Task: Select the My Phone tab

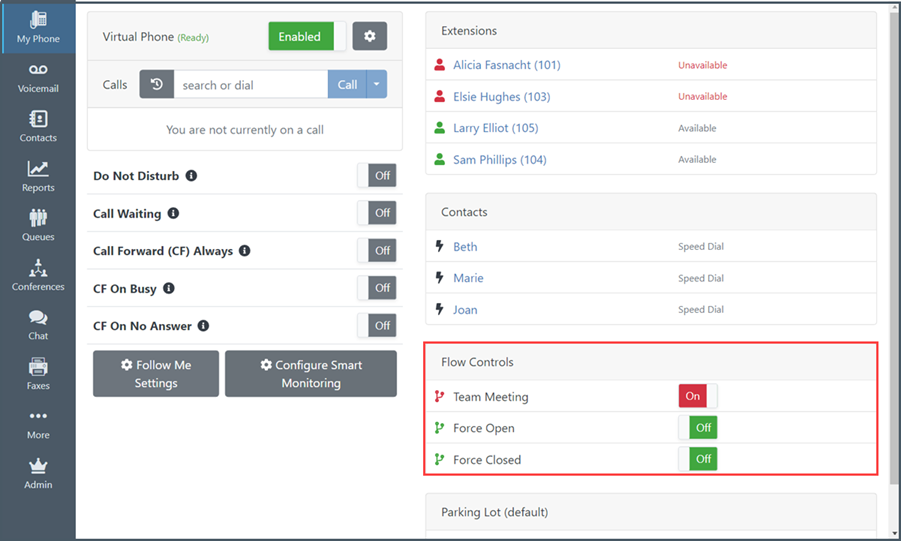Action: 38,27
